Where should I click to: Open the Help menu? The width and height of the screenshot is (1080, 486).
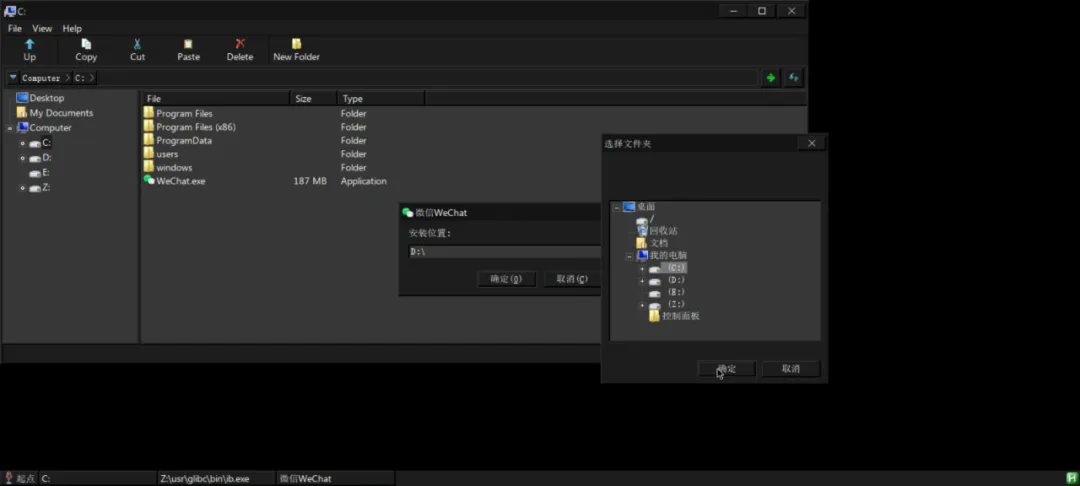click(x=72, y=28)
